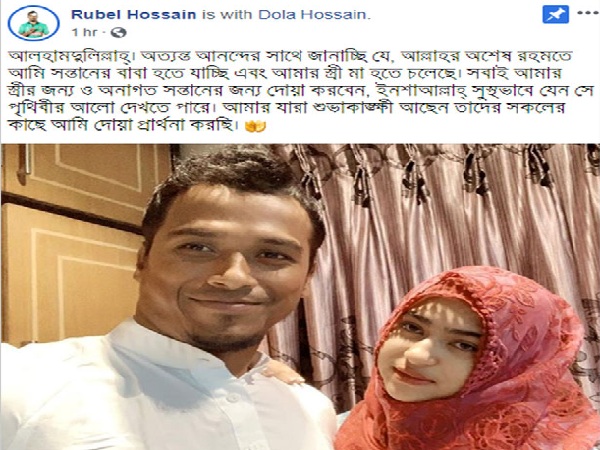This screenshot has width=600, height=450.
Task: Open the post via the 1 hr timestamp
Action: coord(84,33)
